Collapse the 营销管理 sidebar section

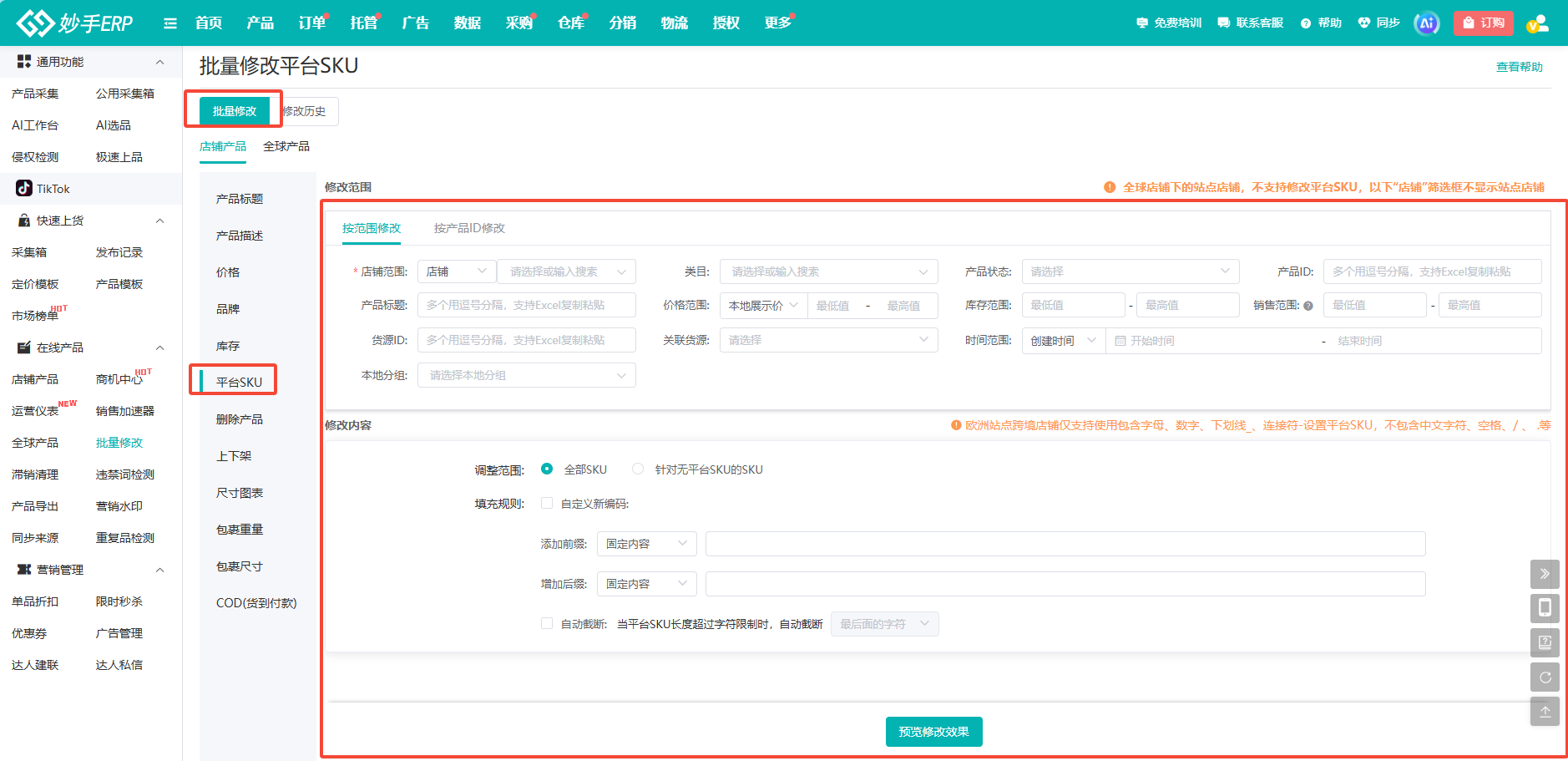click(160, 570)
